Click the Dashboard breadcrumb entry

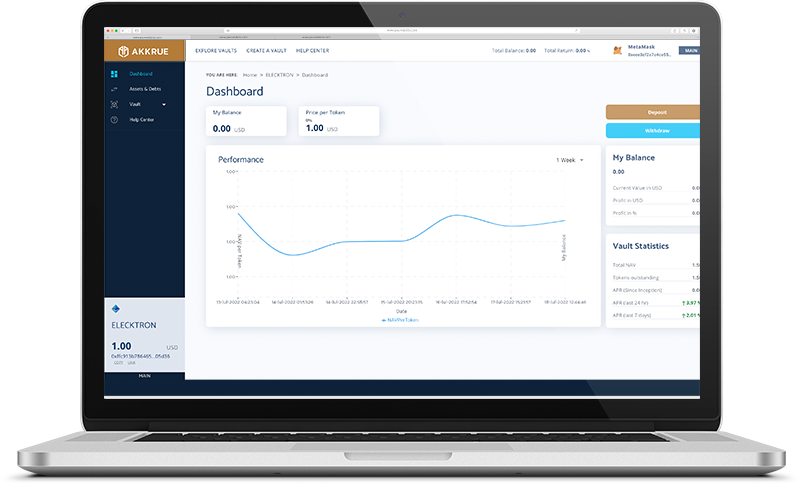[315, 75]
